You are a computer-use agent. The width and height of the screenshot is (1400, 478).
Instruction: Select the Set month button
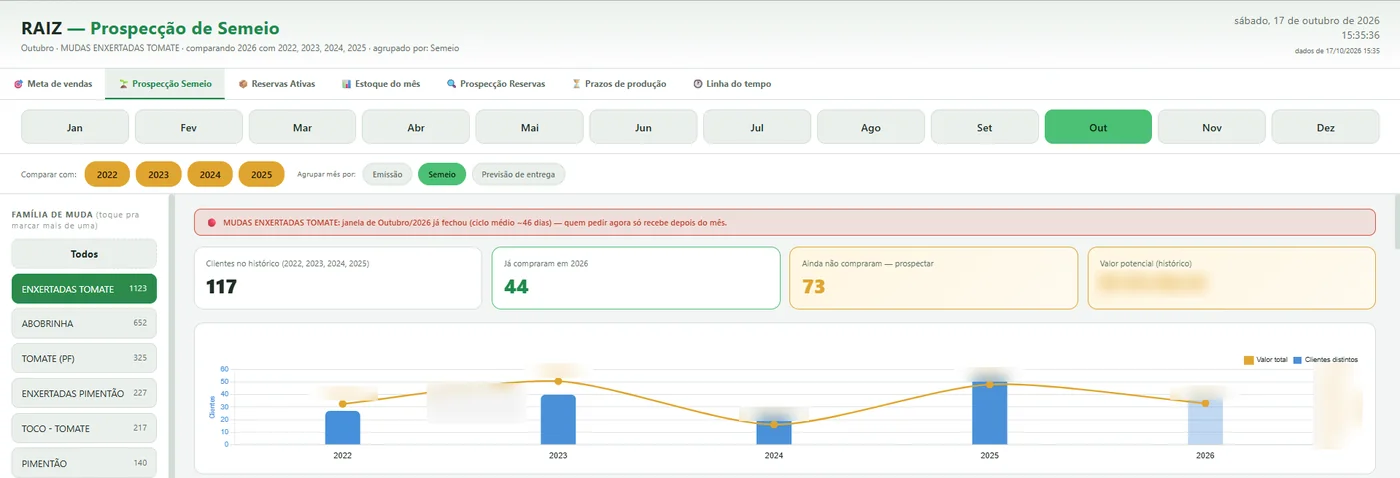tap(985, 127)
